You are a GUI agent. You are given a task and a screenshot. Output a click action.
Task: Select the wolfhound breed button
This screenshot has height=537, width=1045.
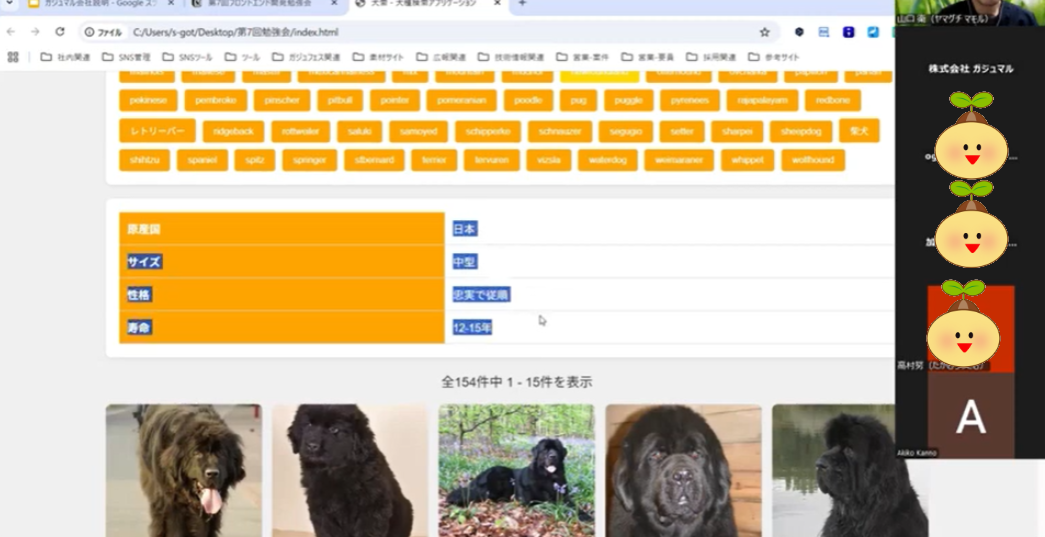tap(813, 161)
